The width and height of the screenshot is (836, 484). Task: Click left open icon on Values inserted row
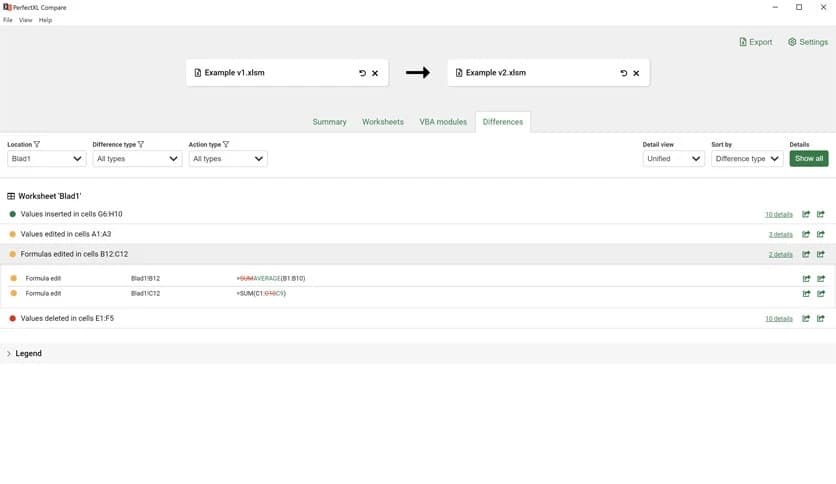806,214
